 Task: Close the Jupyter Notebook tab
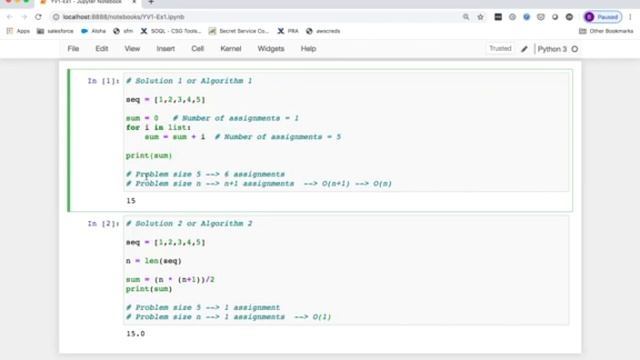[x=134, y=2]
